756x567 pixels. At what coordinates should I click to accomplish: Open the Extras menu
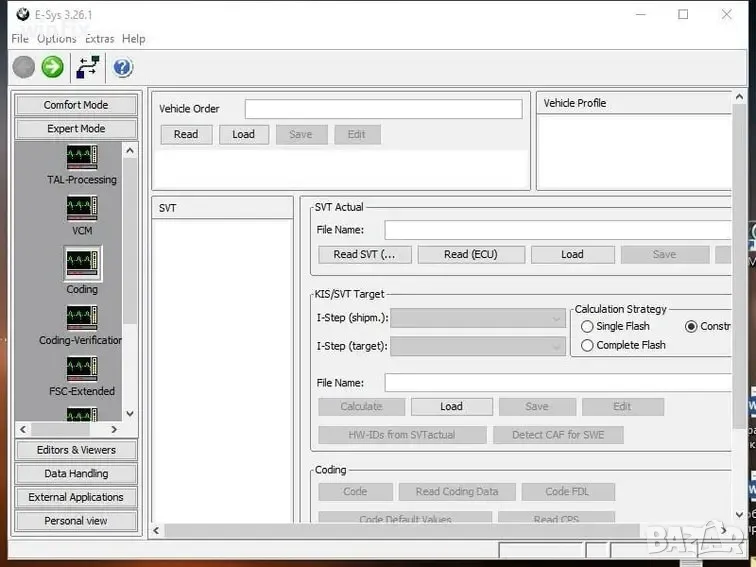tap(100, 39)
